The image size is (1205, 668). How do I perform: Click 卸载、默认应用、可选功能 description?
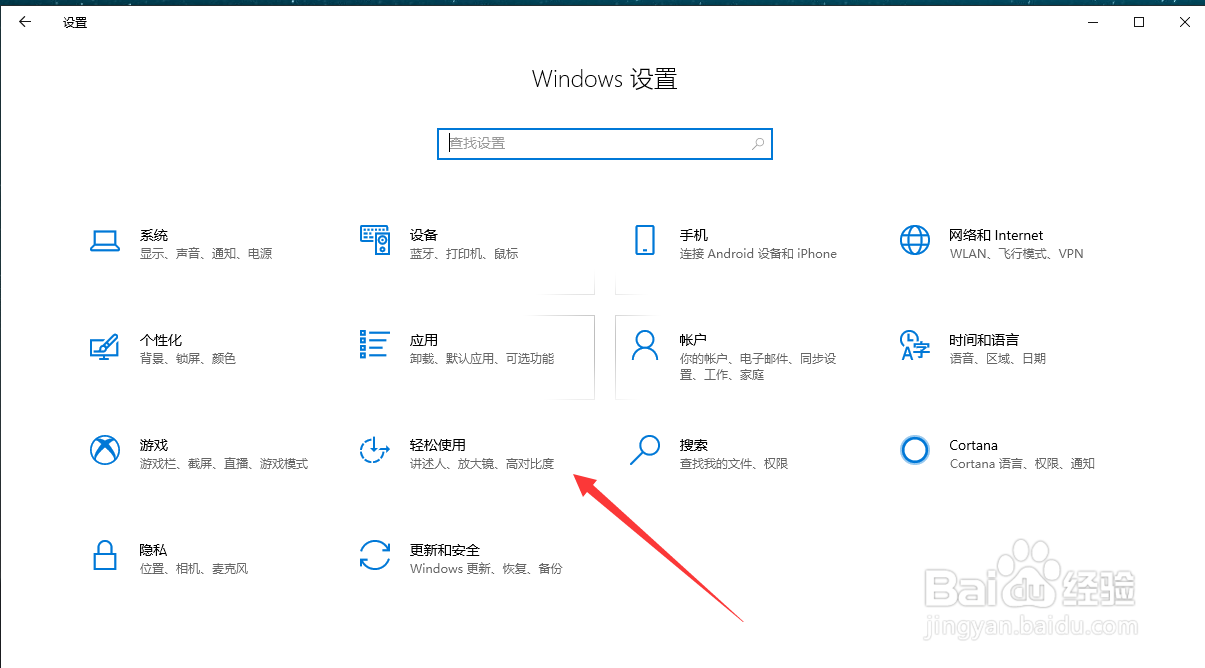(482, 359)
